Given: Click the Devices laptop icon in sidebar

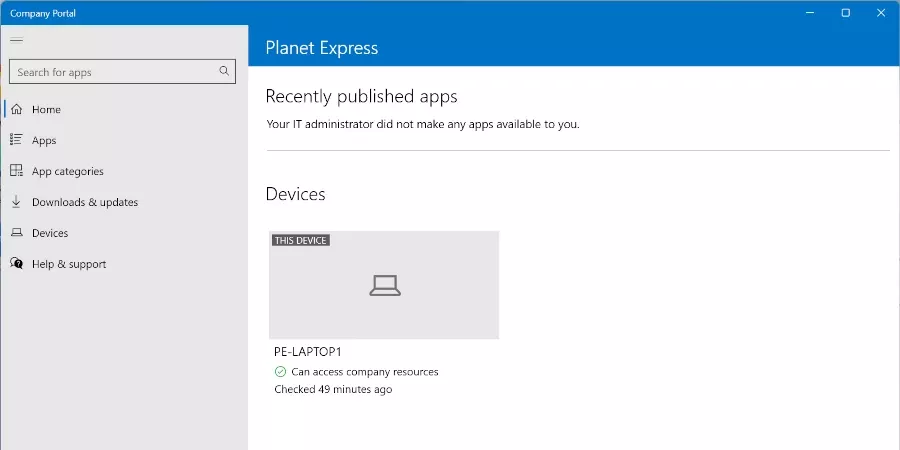Looking at the screenshot, I should coord(16,233).
